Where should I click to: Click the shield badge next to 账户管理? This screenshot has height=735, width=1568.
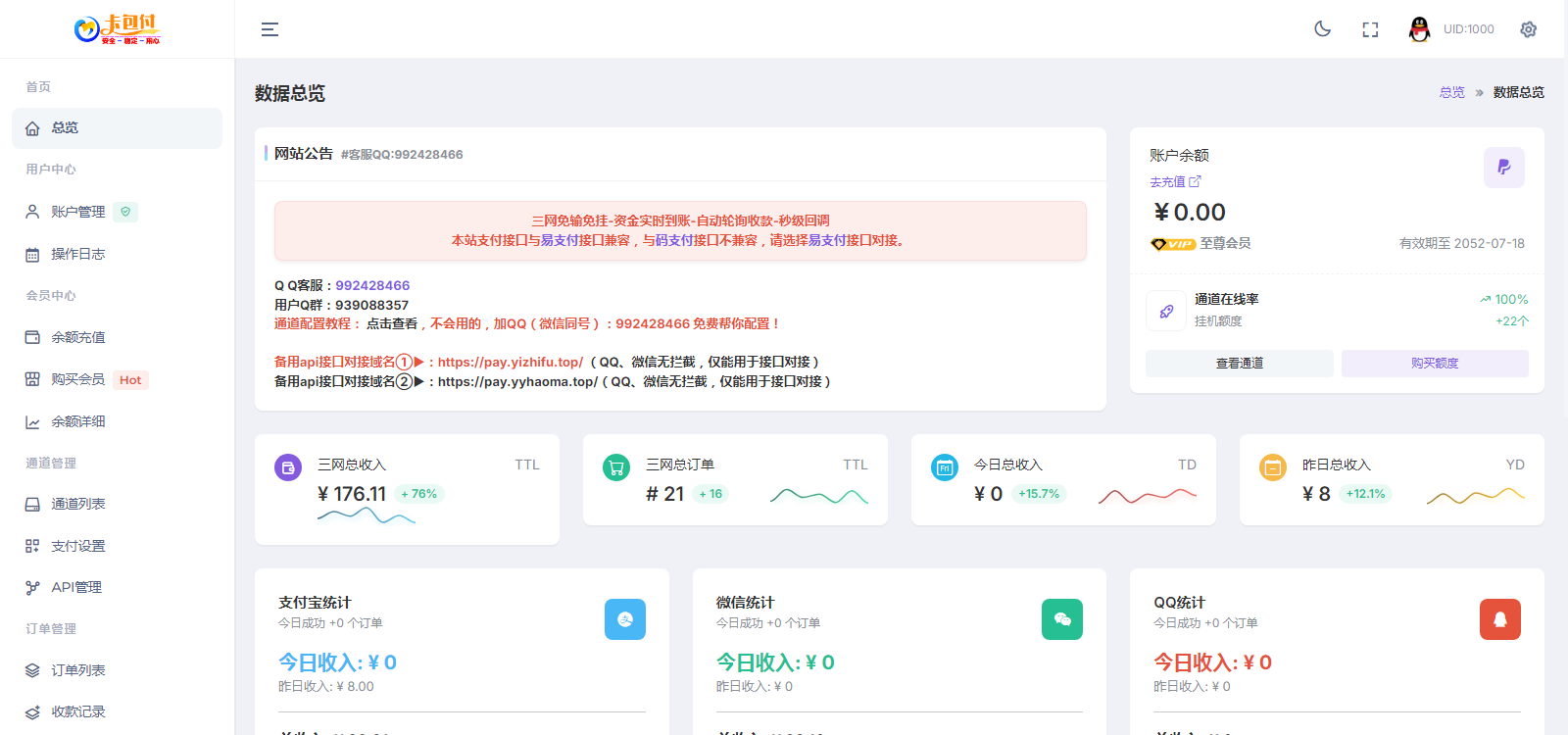pos(125,212)
